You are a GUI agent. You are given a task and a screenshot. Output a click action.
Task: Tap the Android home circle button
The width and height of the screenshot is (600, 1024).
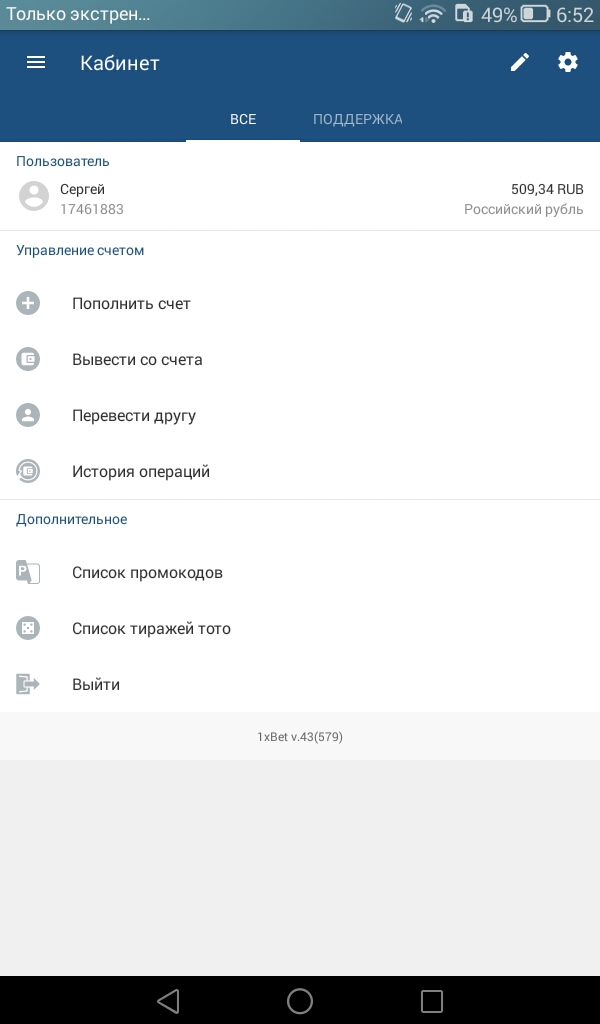pos(300,1000)
